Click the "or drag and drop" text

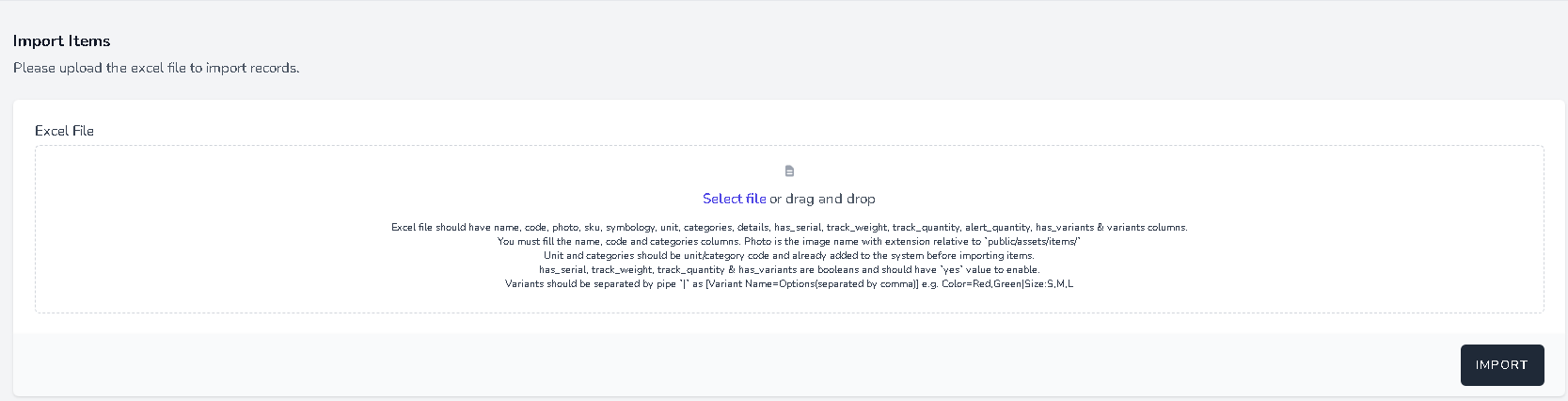(823, 199)
